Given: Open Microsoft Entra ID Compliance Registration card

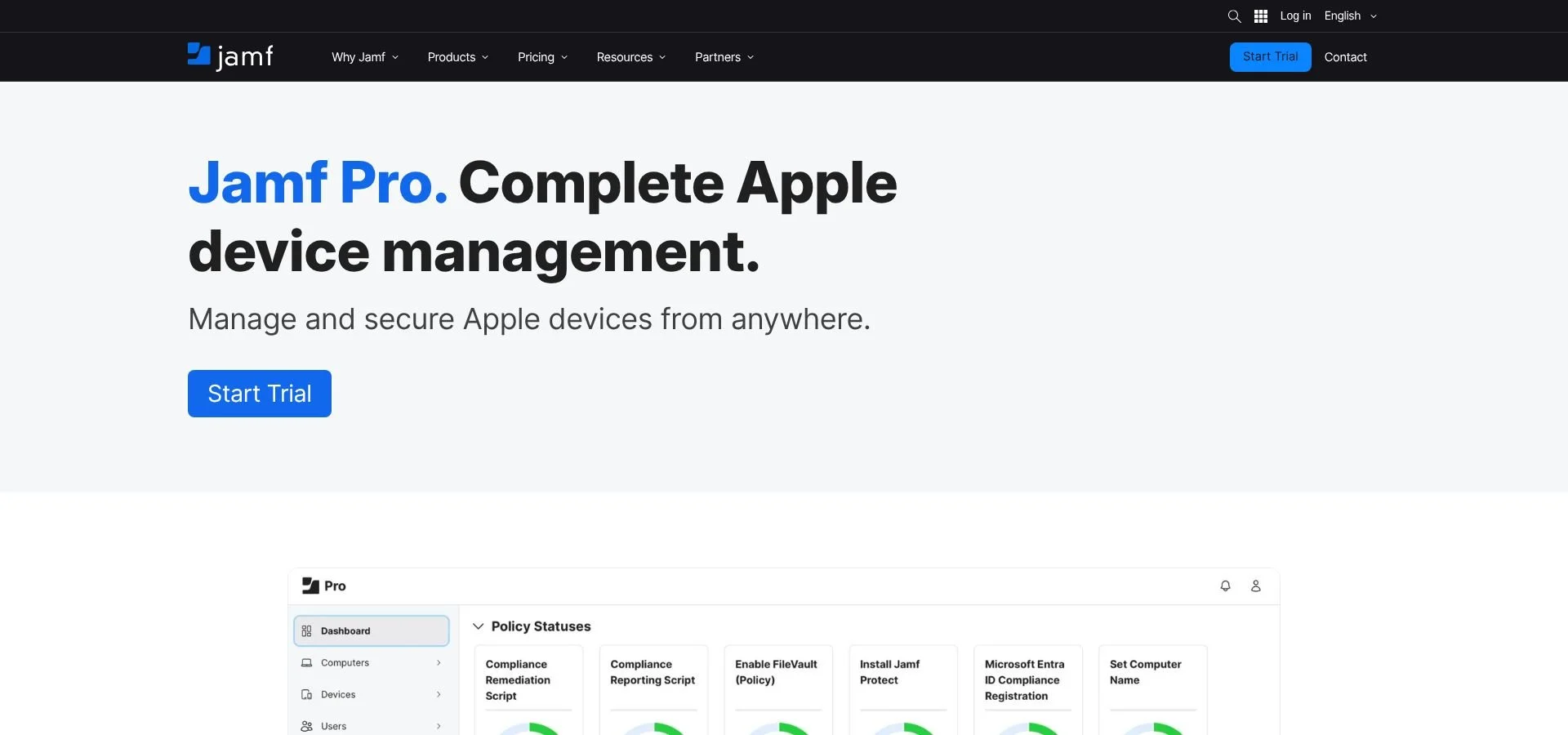Looking at the screenshot, I should click(1028, 690).
